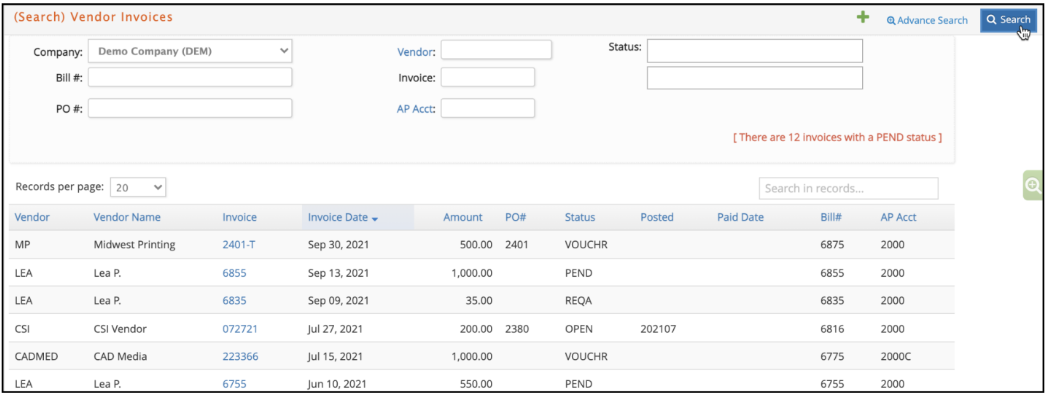Sort by Vendor column header
Image resolution: width=1045 pixels, height=395 pixels.
32,217
